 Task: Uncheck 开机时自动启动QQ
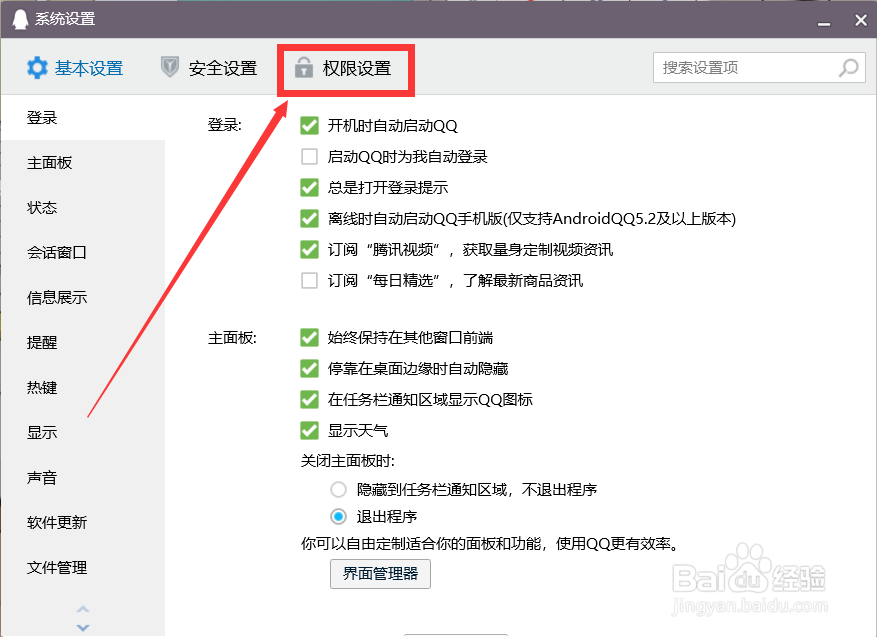pos(309,125)
